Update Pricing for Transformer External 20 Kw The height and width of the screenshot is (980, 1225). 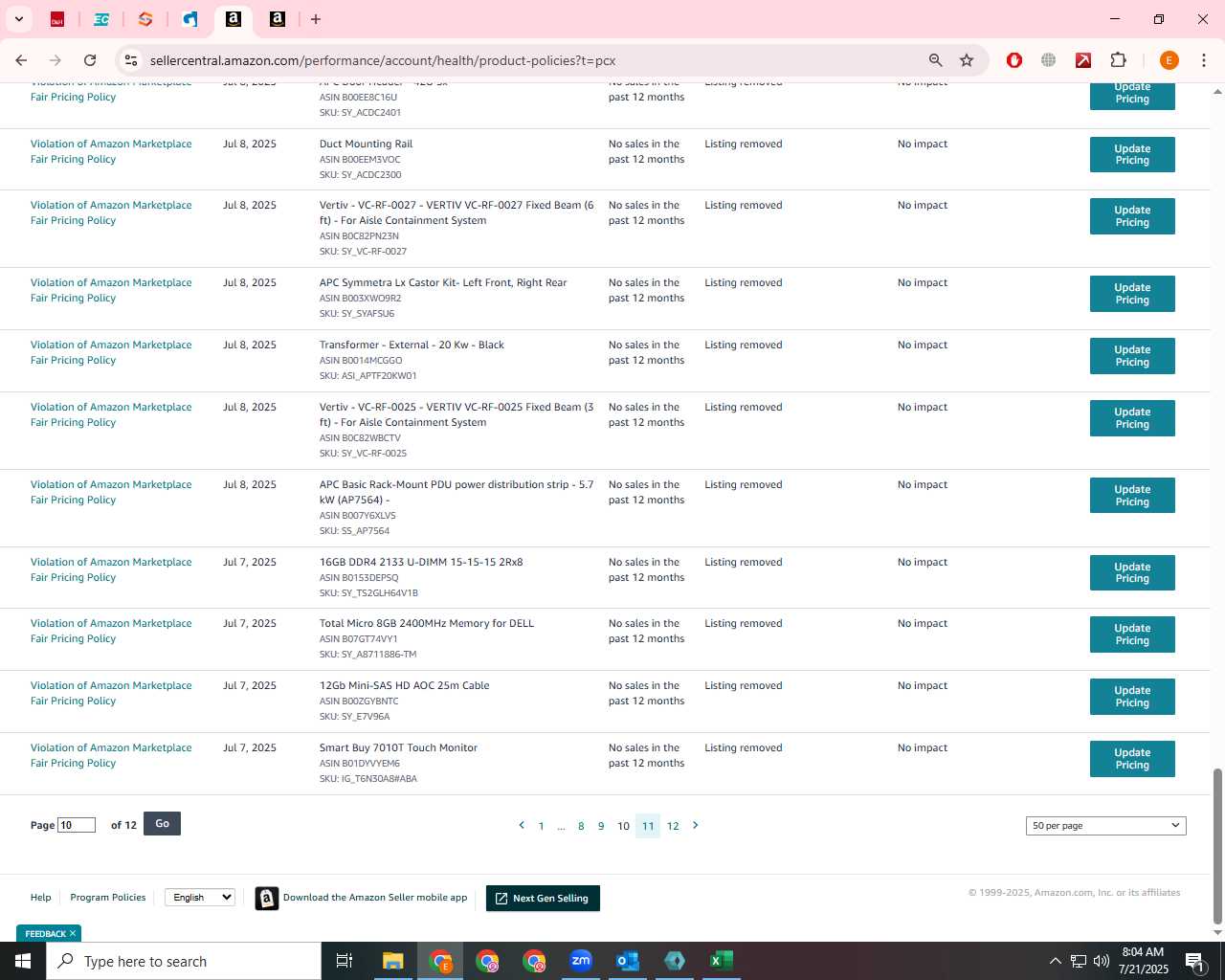pyautogui.click(x=1132, y=355)
